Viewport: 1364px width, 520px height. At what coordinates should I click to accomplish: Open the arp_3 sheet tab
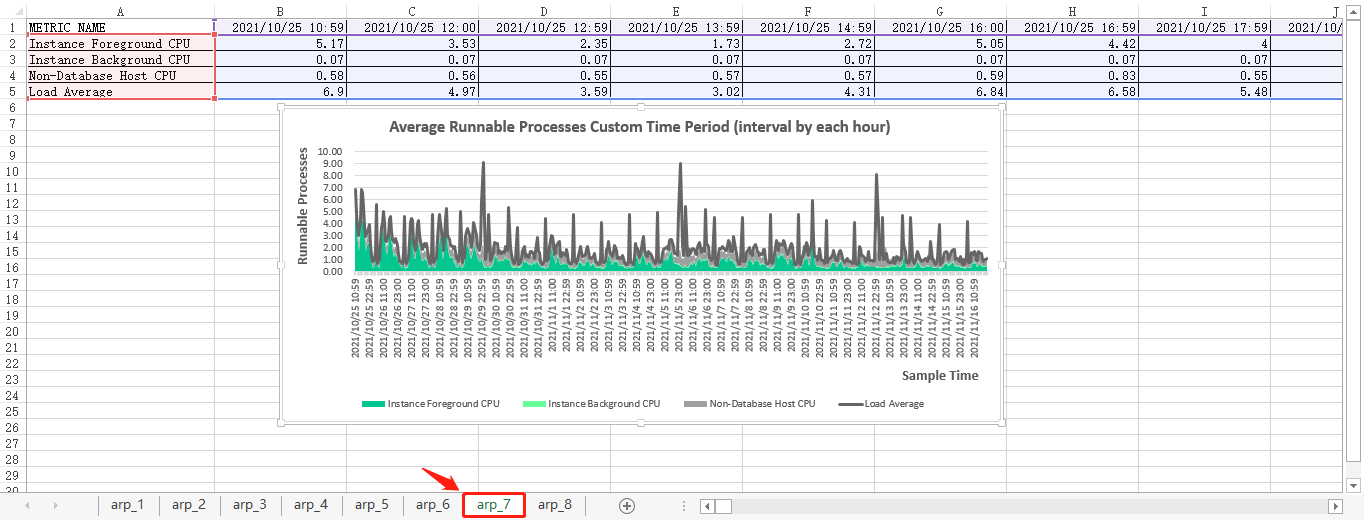tap(250, 505)
